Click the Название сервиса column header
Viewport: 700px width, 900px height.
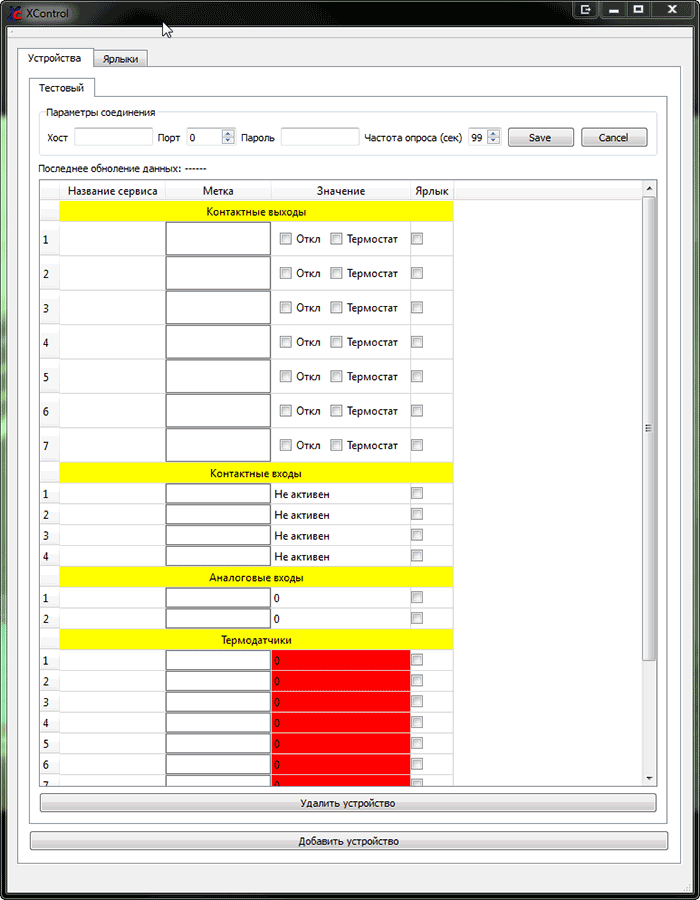(x=112, y=191)
